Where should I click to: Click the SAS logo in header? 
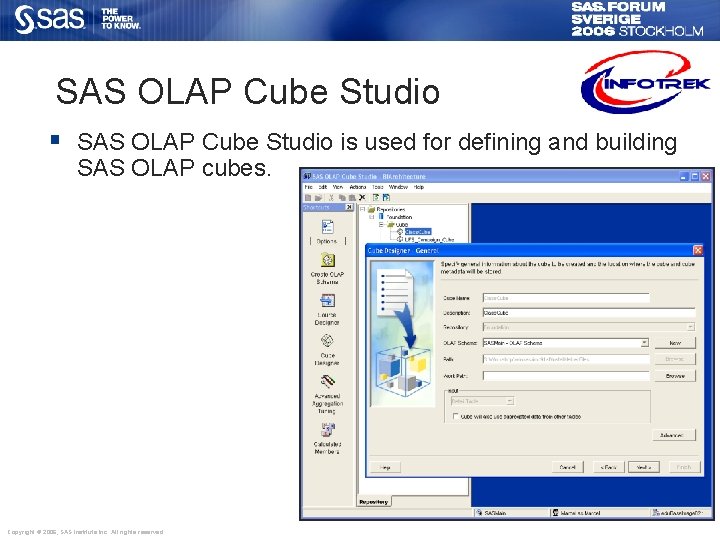point(50,19)
